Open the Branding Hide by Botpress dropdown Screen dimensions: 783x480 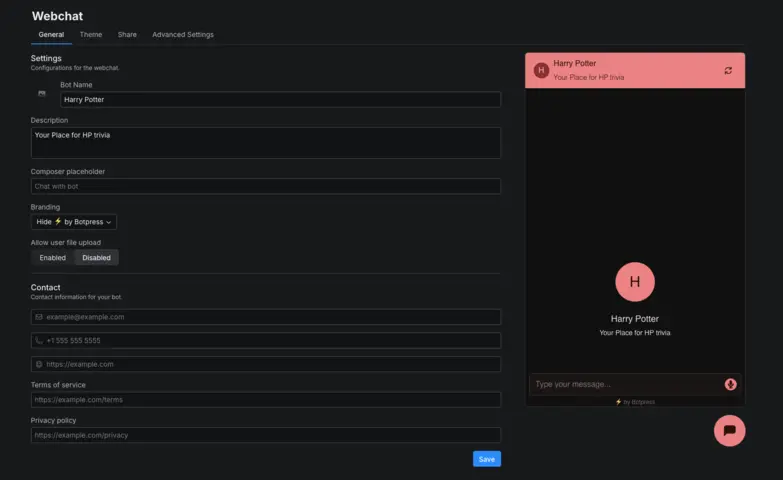point(73,222)
